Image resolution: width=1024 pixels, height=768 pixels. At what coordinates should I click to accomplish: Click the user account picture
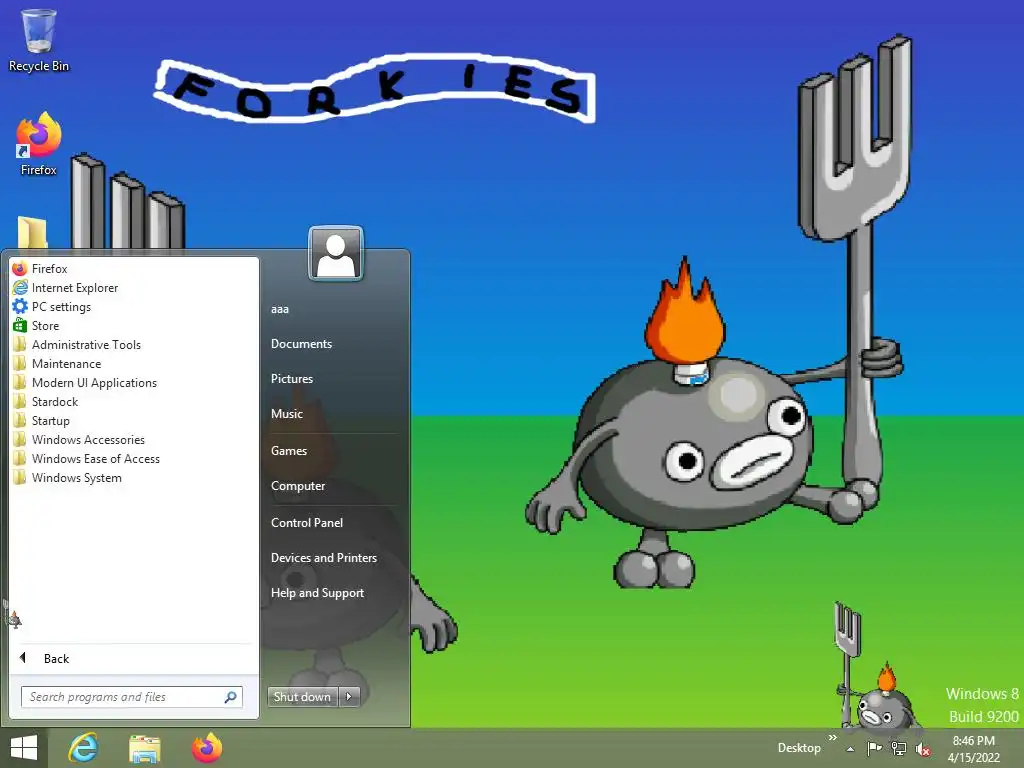336,254
